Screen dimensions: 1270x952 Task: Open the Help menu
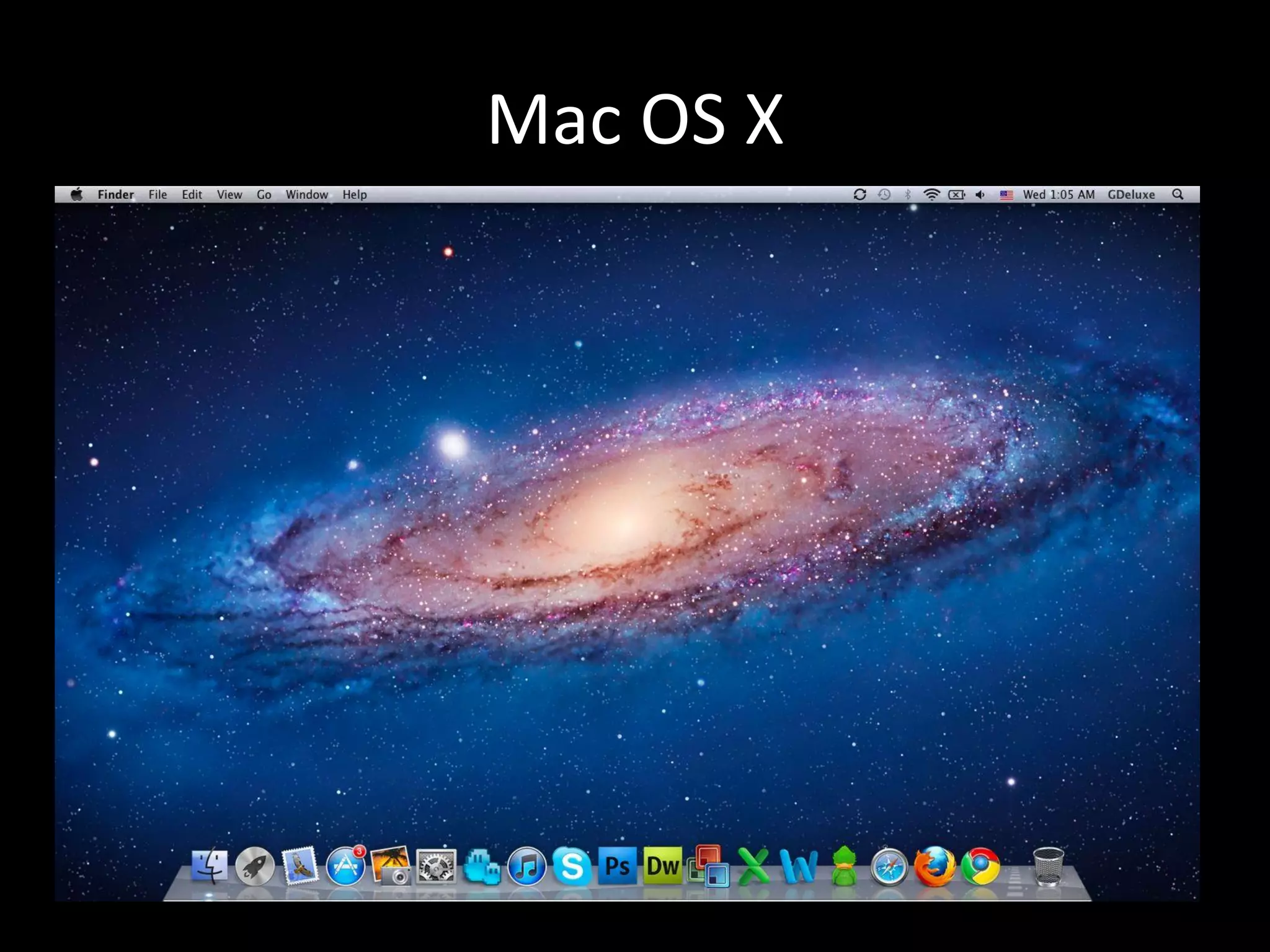pos(355,195)
